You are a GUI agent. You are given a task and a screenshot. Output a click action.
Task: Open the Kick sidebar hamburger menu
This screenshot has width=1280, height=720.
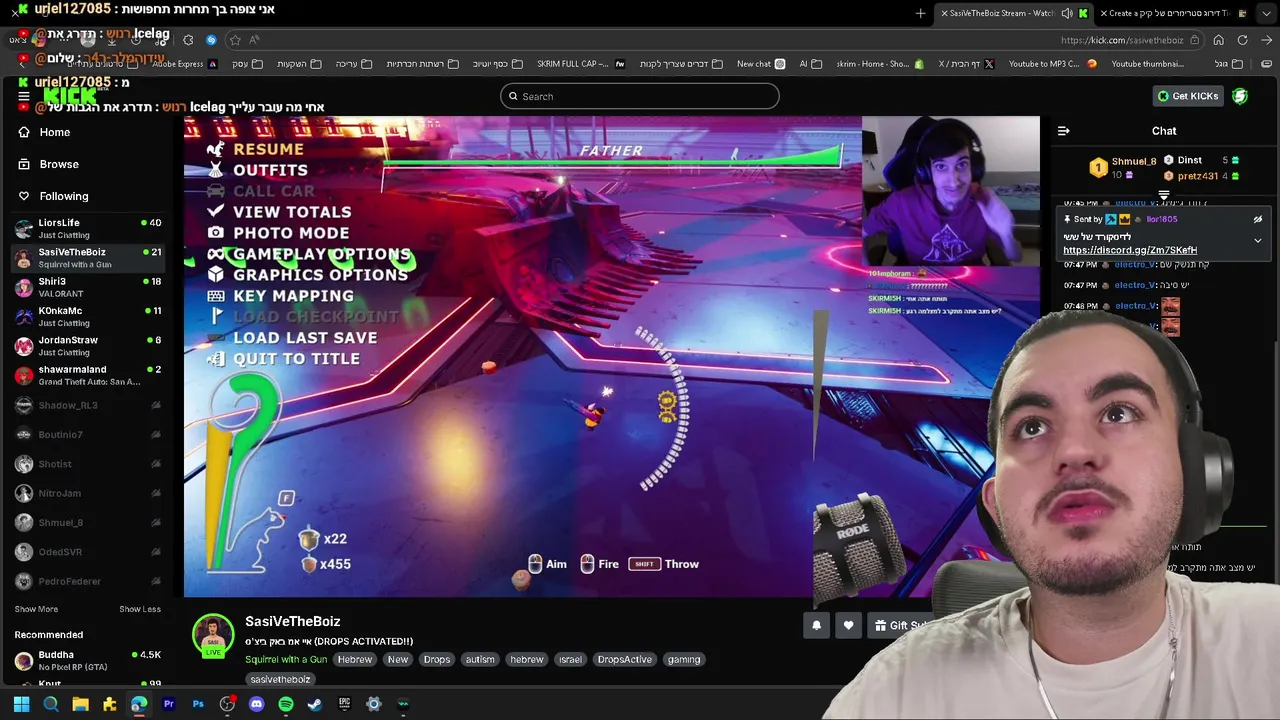point(23,96)
